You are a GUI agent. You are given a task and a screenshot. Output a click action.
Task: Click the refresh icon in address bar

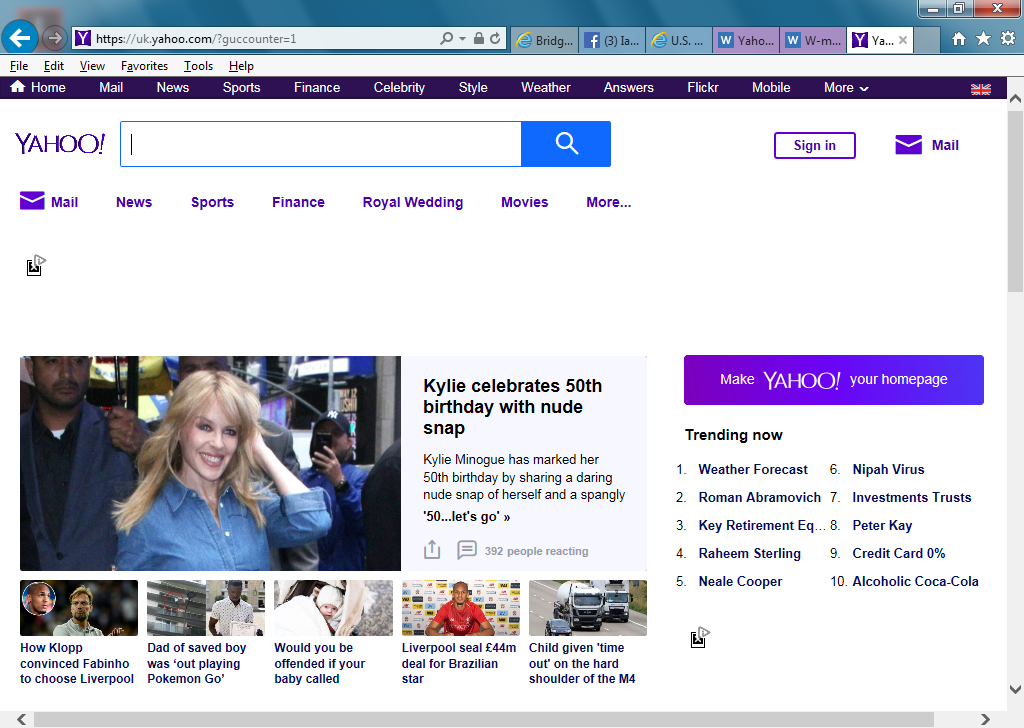pyautogui.click(x=495, y=39)
